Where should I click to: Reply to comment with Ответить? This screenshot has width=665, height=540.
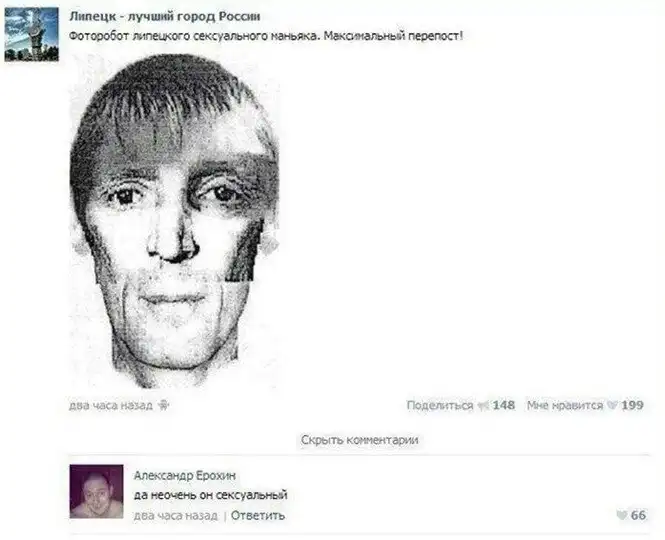click(x=258, y=516)
